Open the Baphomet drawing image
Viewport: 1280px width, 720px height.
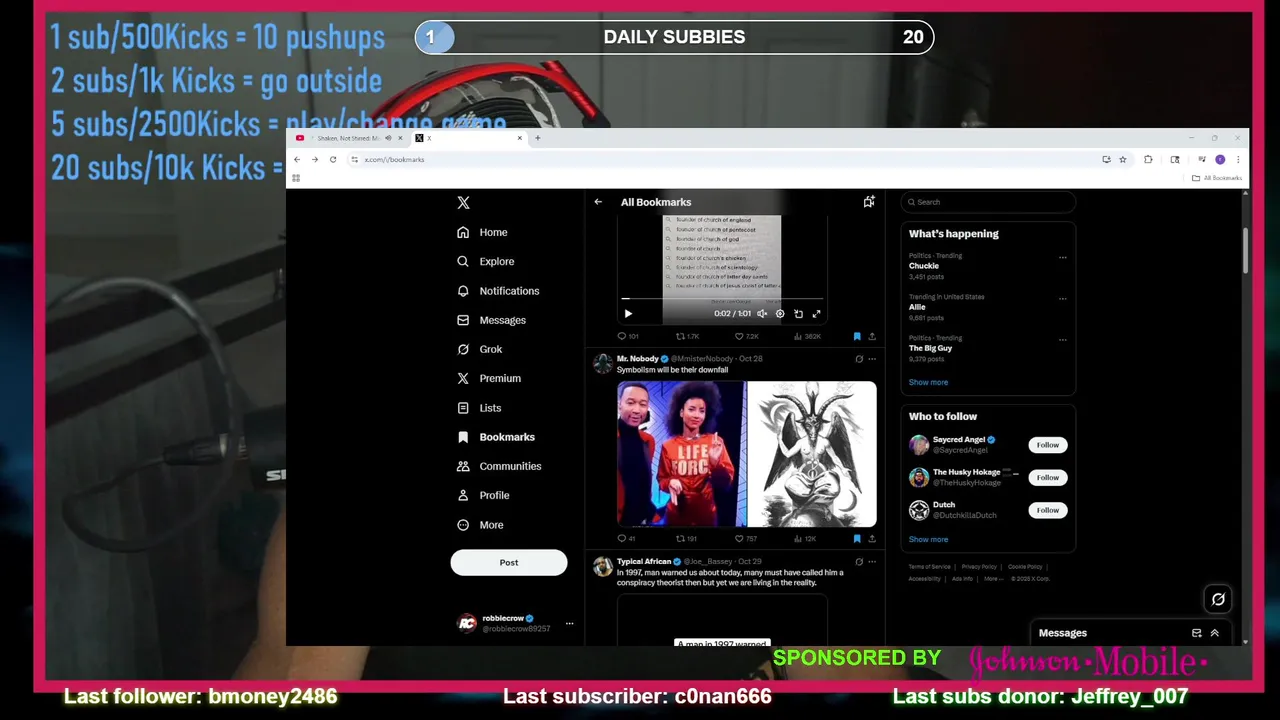click(x=812, y=454)
